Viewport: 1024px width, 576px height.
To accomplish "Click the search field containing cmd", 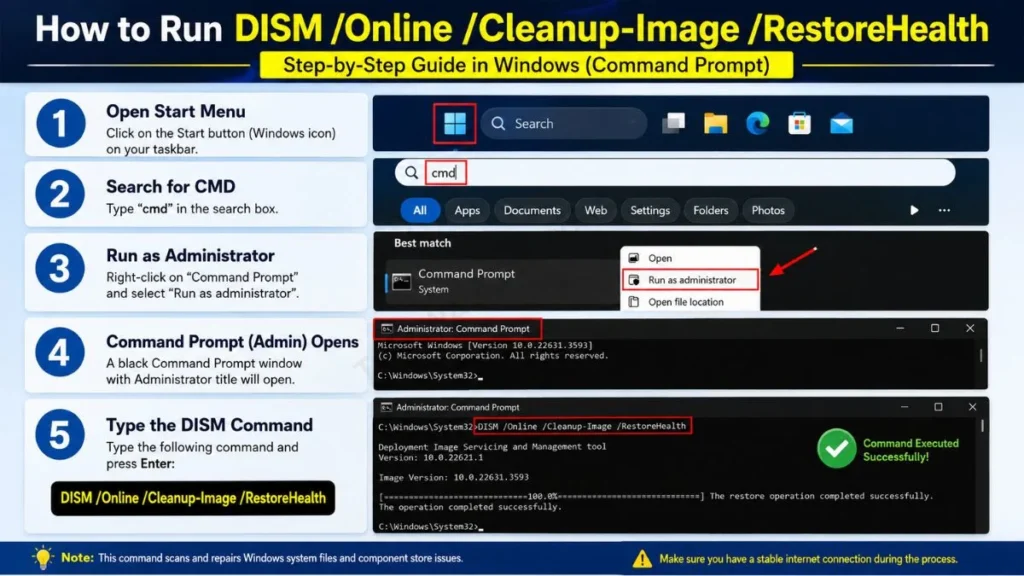I will tap(675, 172).
